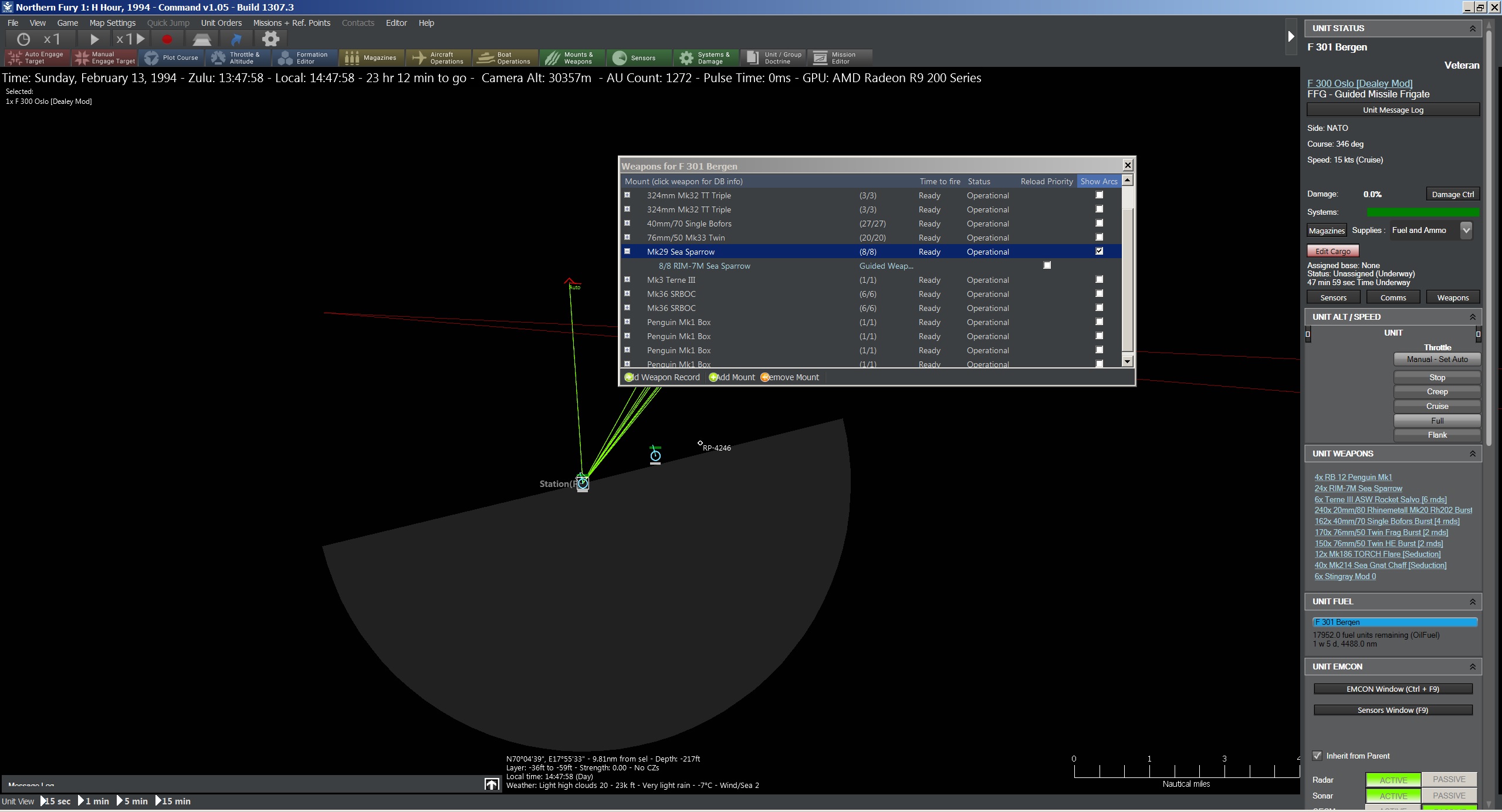Open the Mission Editor toolbar icon

tap(839, 57)
